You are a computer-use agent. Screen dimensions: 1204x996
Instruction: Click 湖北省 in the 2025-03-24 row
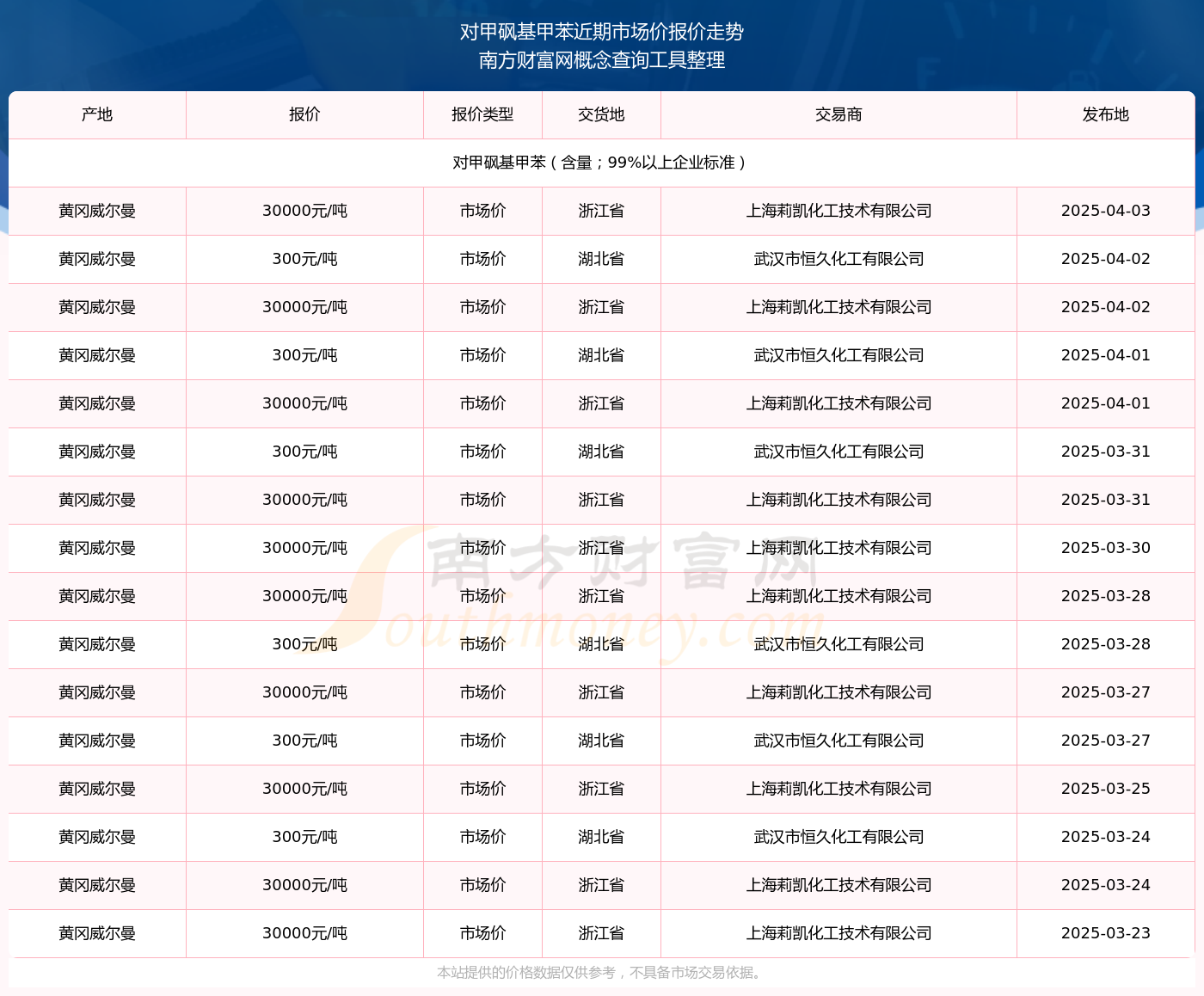(601, 837)
